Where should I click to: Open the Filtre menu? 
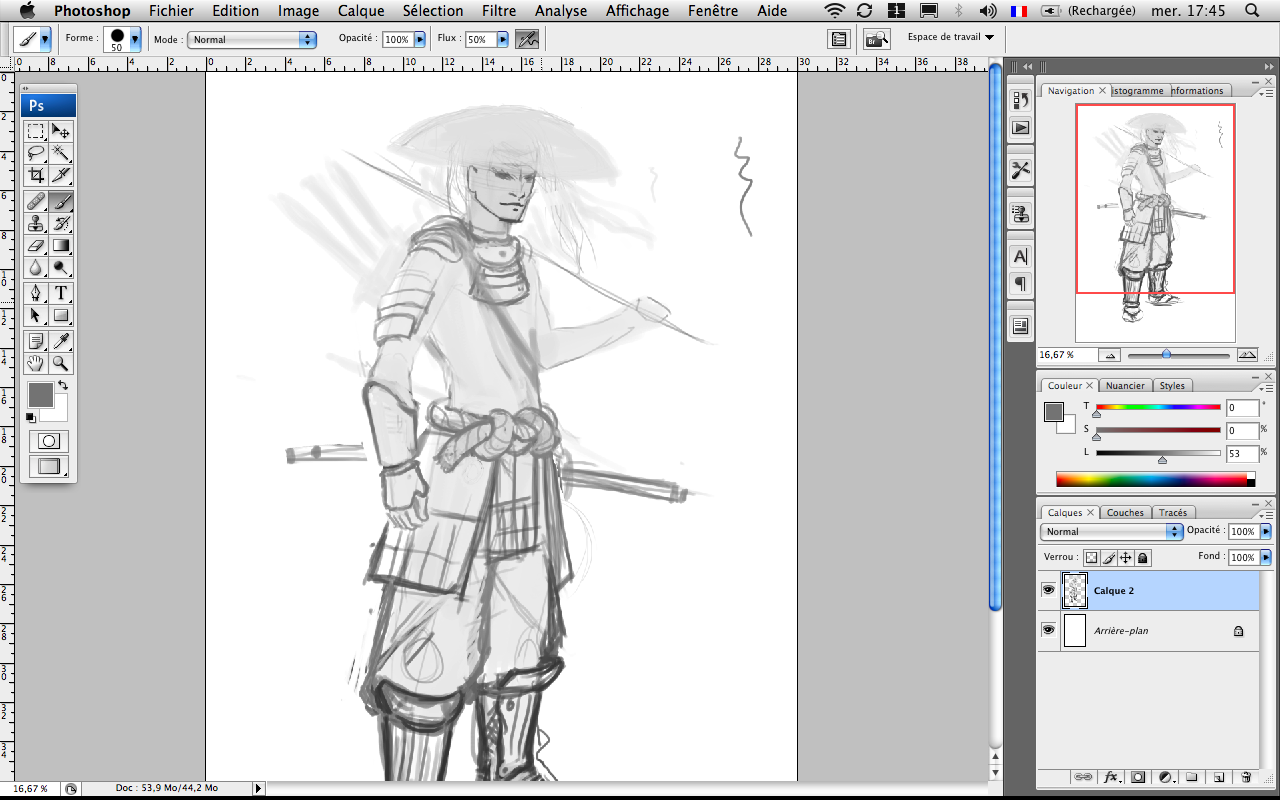click(x=499, y=11)
